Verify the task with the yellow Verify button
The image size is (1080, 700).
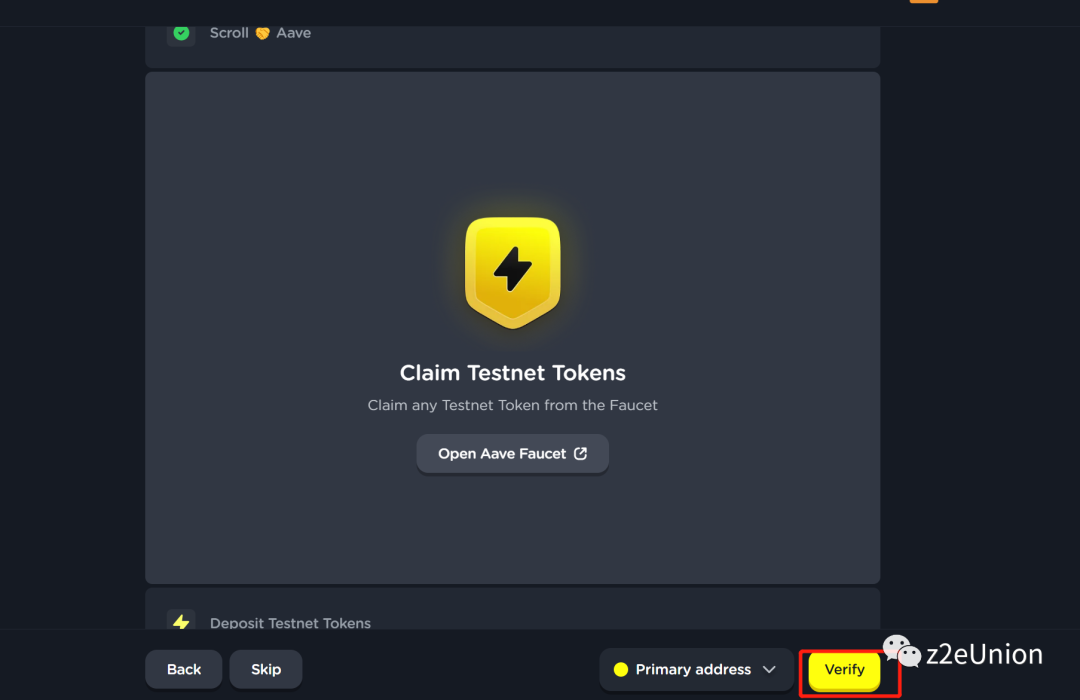tap(844, 670)
